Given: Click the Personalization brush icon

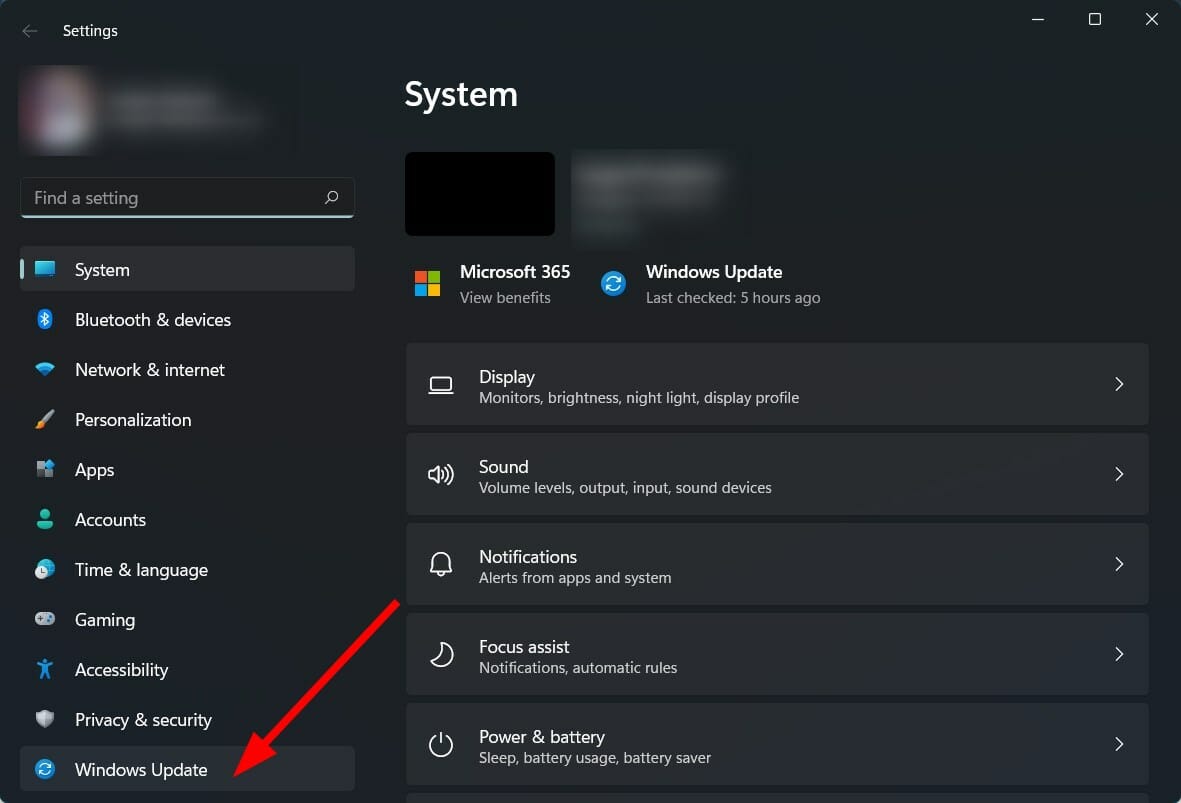Looking at the screenshot, I should tap(45, 419).
